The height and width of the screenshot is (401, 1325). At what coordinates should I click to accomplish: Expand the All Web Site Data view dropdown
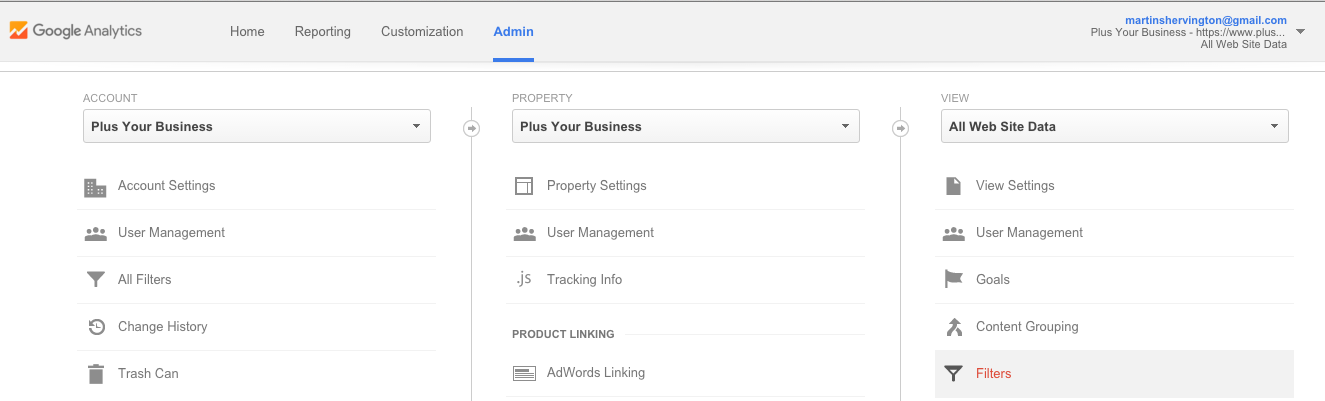(1115, 126)
